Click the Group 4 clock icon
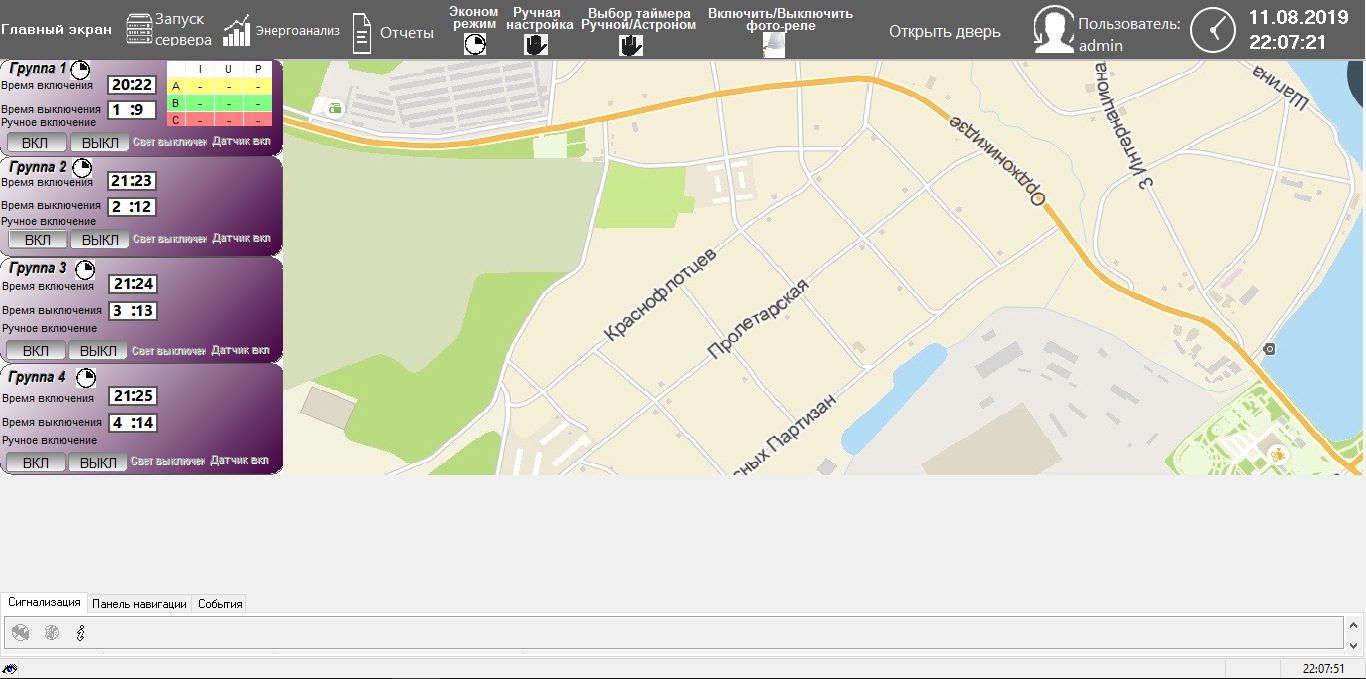Screen dimensions: 1366x679 click(86, 377)
